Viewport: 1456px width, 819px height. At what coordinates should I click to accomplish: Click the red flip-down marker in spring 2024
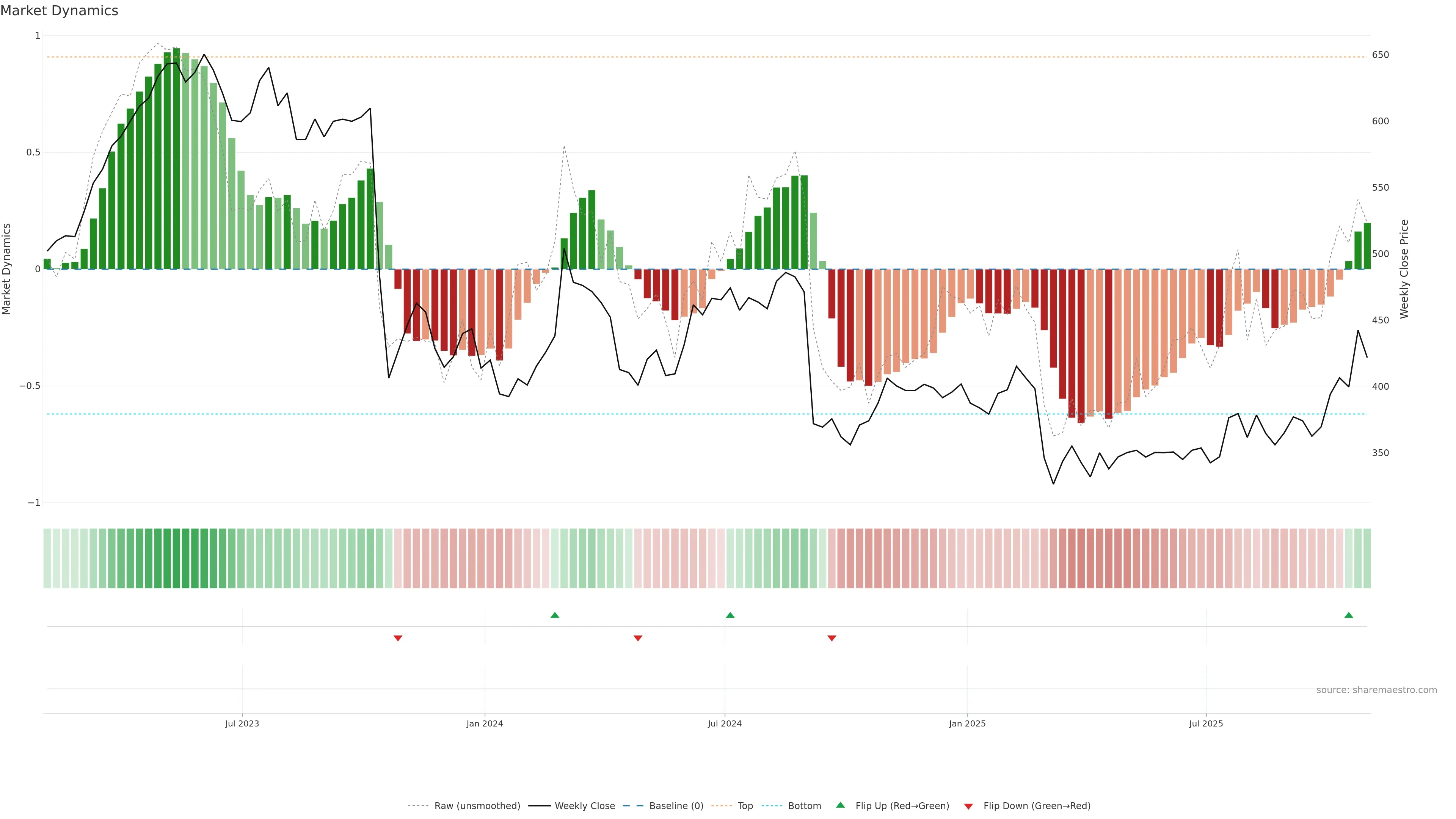point(638,638)
